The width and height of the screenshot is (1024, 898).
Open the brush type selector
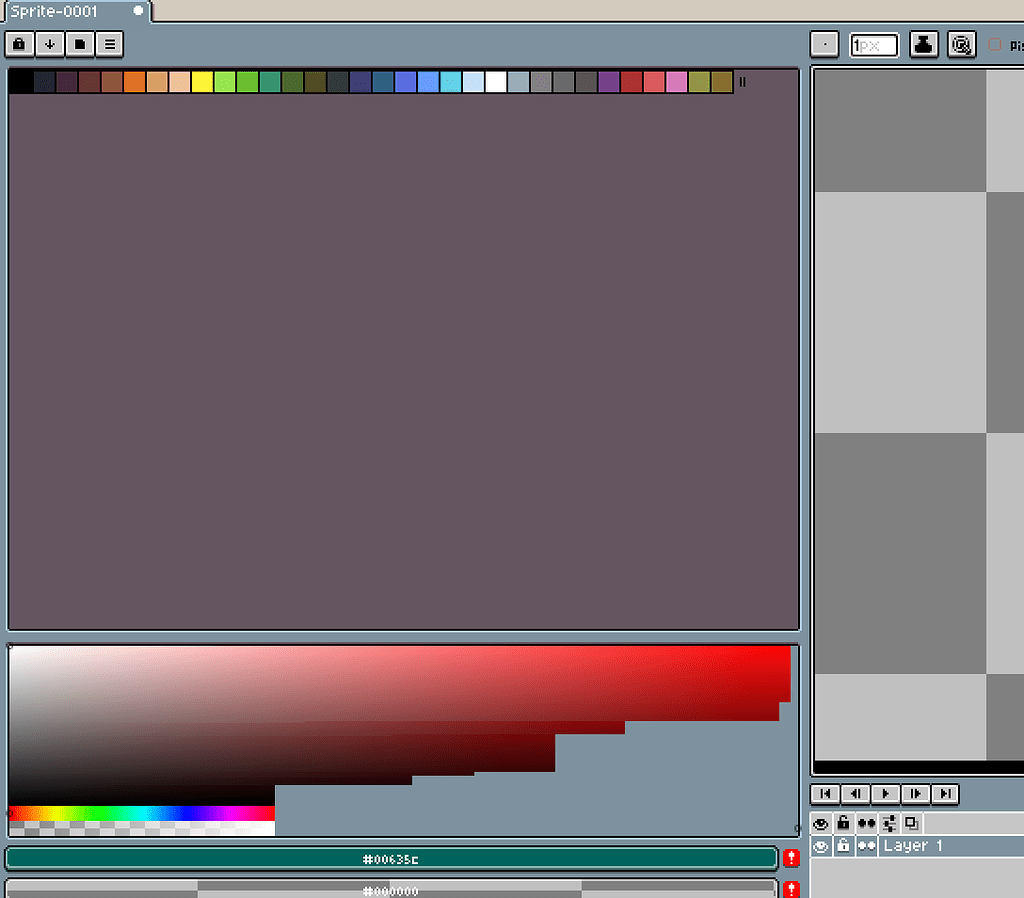point(824,44)
